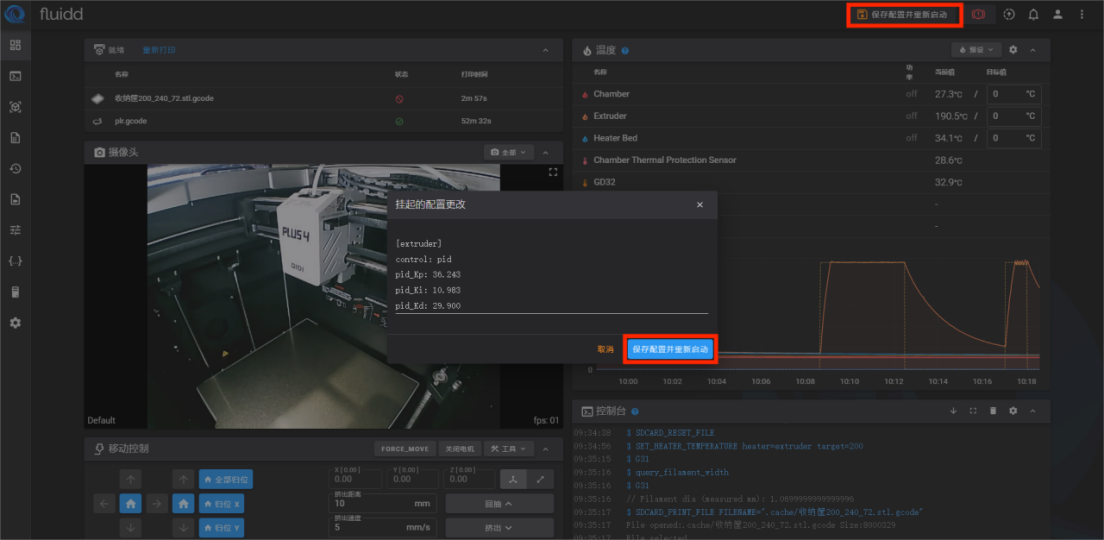Close the pending config changes dialog
Viewport: 1104px width, 540px height.
point(700,204)
